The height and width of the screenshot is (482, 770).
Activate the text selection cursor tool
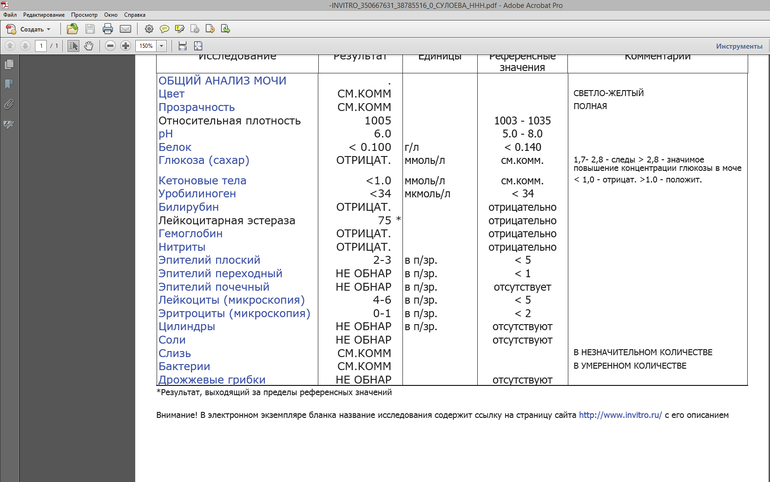73,46
